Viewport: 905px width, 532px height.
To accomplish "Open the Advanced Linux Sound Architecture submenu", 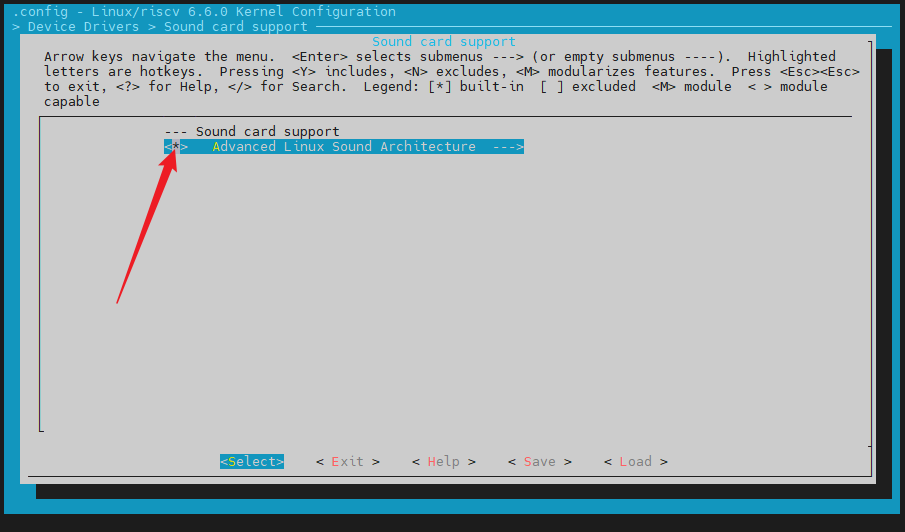I will point(344,147).
